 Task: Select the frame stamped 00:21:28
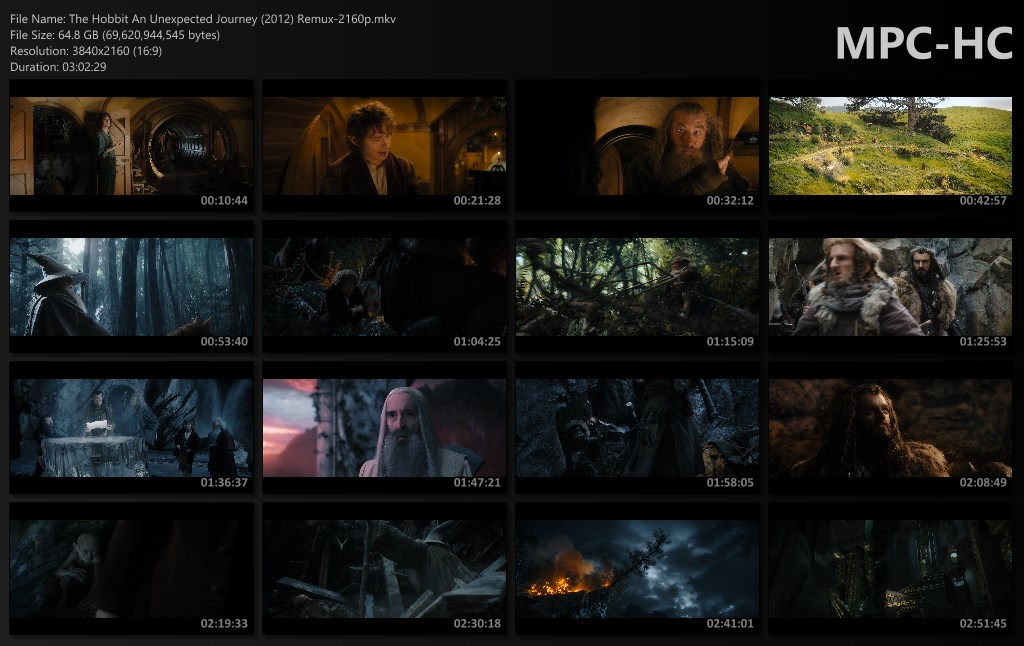click(384, 145)
